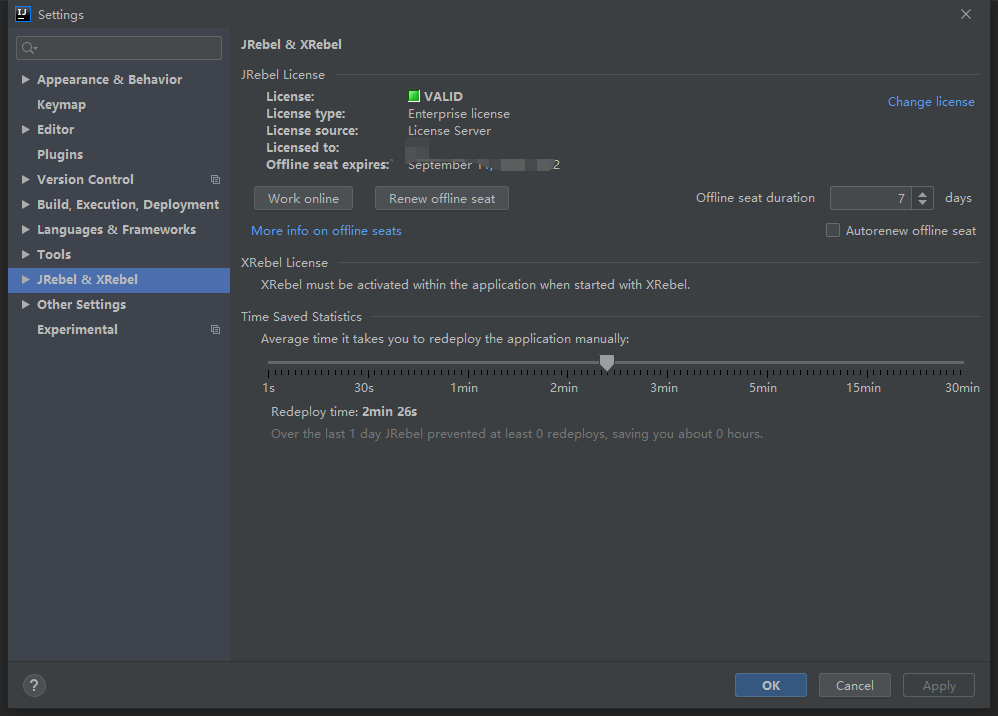Click the Cancel button
This screenshot has height=716, width=998.
(854, 685)
